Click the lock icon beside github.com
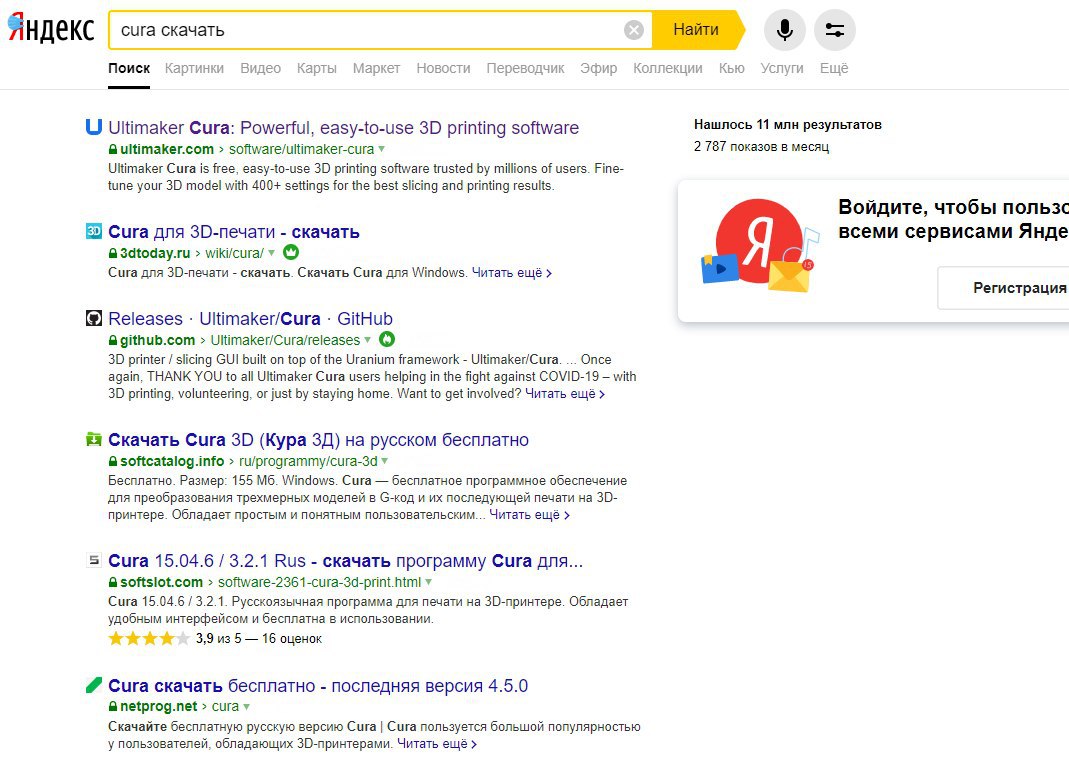The width and height of the screenshot is (1069, 764). pos(112,340)
